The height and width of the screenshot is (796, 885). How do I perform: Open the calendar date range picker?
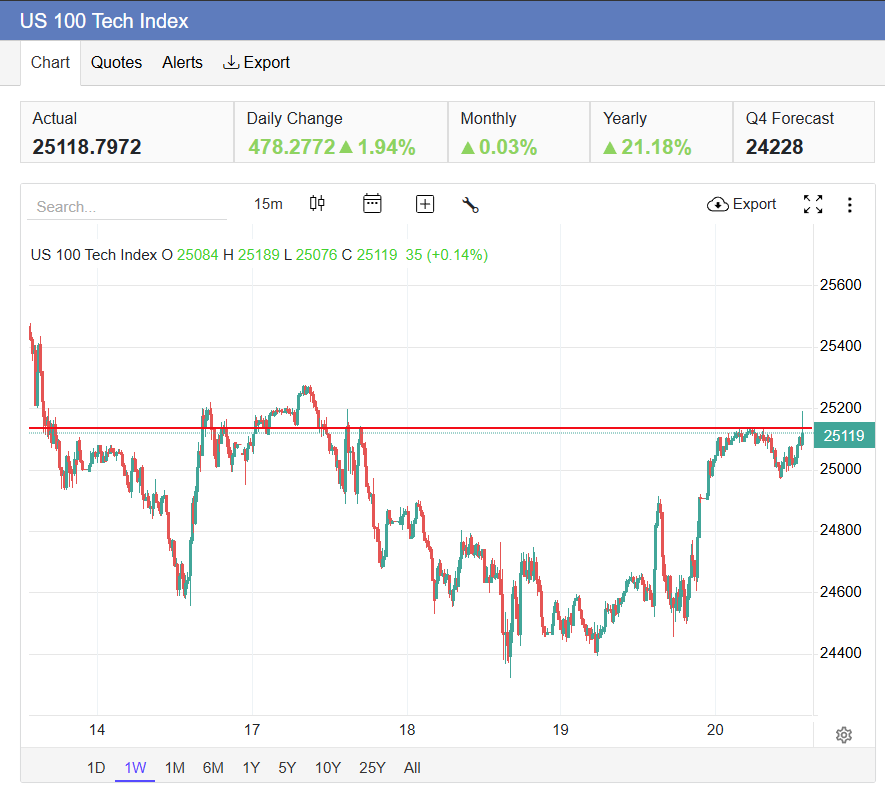click(x=372, y=204)
